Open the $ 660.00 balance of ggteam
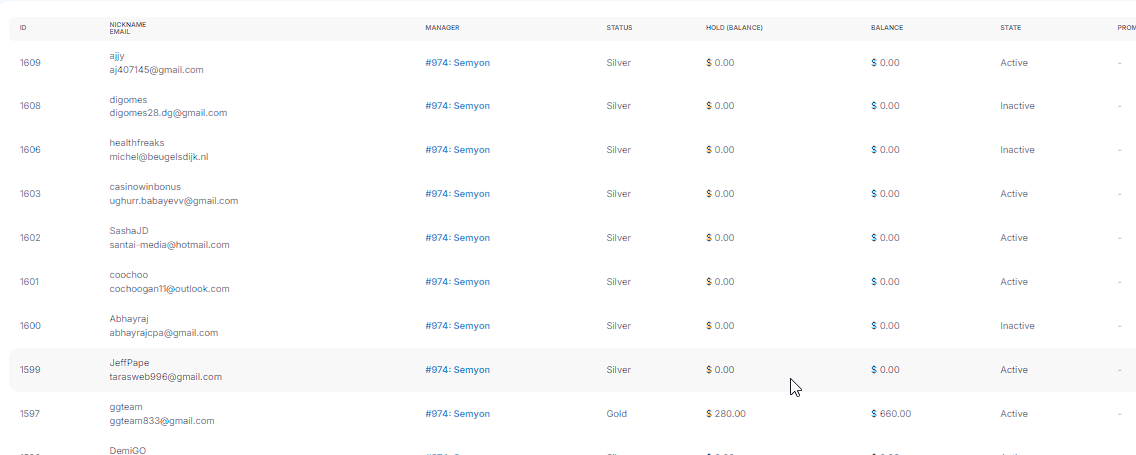1136x455 pixels. tap(891, 414)
